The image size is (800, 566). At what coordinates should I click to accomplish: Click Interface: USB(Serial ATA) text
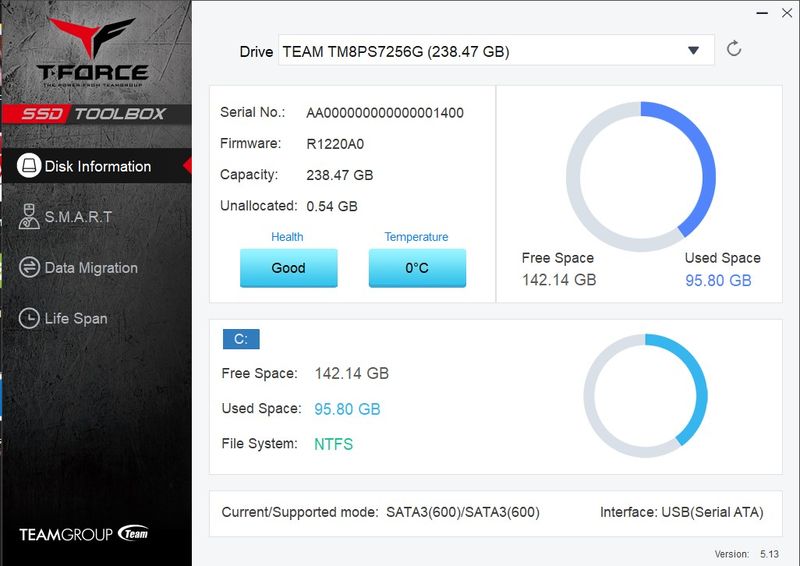click(x=682, y=512)
